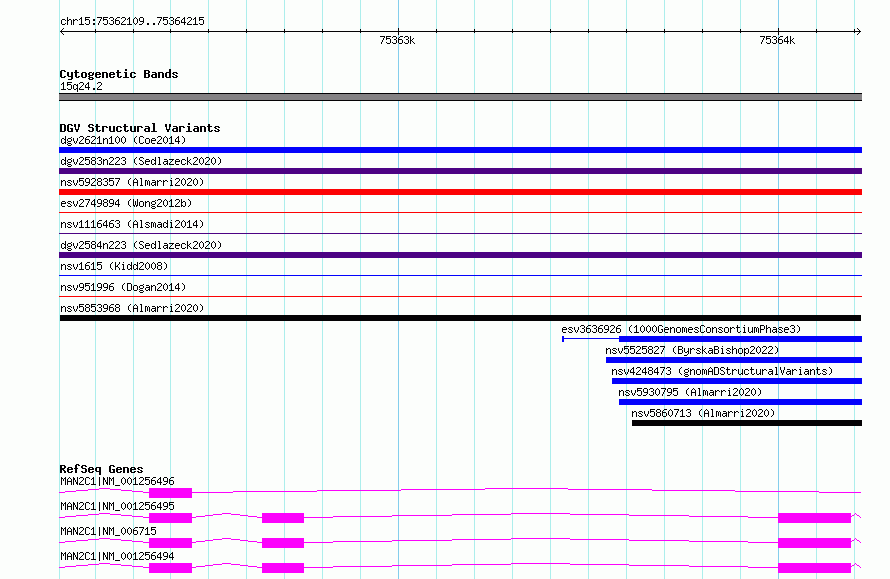
Task: Select the dgv2584n223 (Sedlazeck2020) purple bar
Action: (x=460, y=255)
